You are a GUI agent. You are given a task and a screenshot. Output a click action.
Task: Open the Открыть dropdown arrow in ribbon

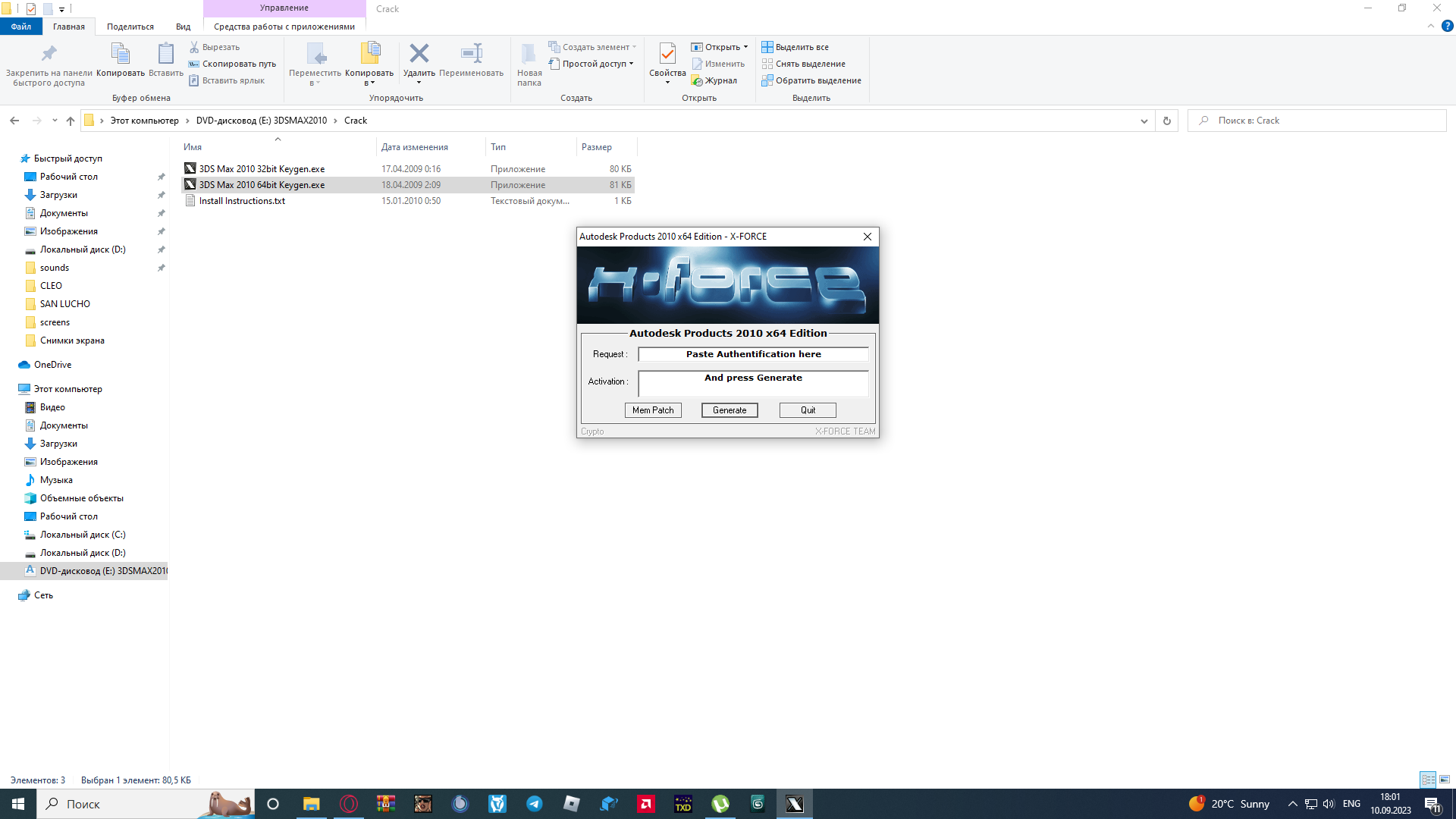tap(745, 47)
